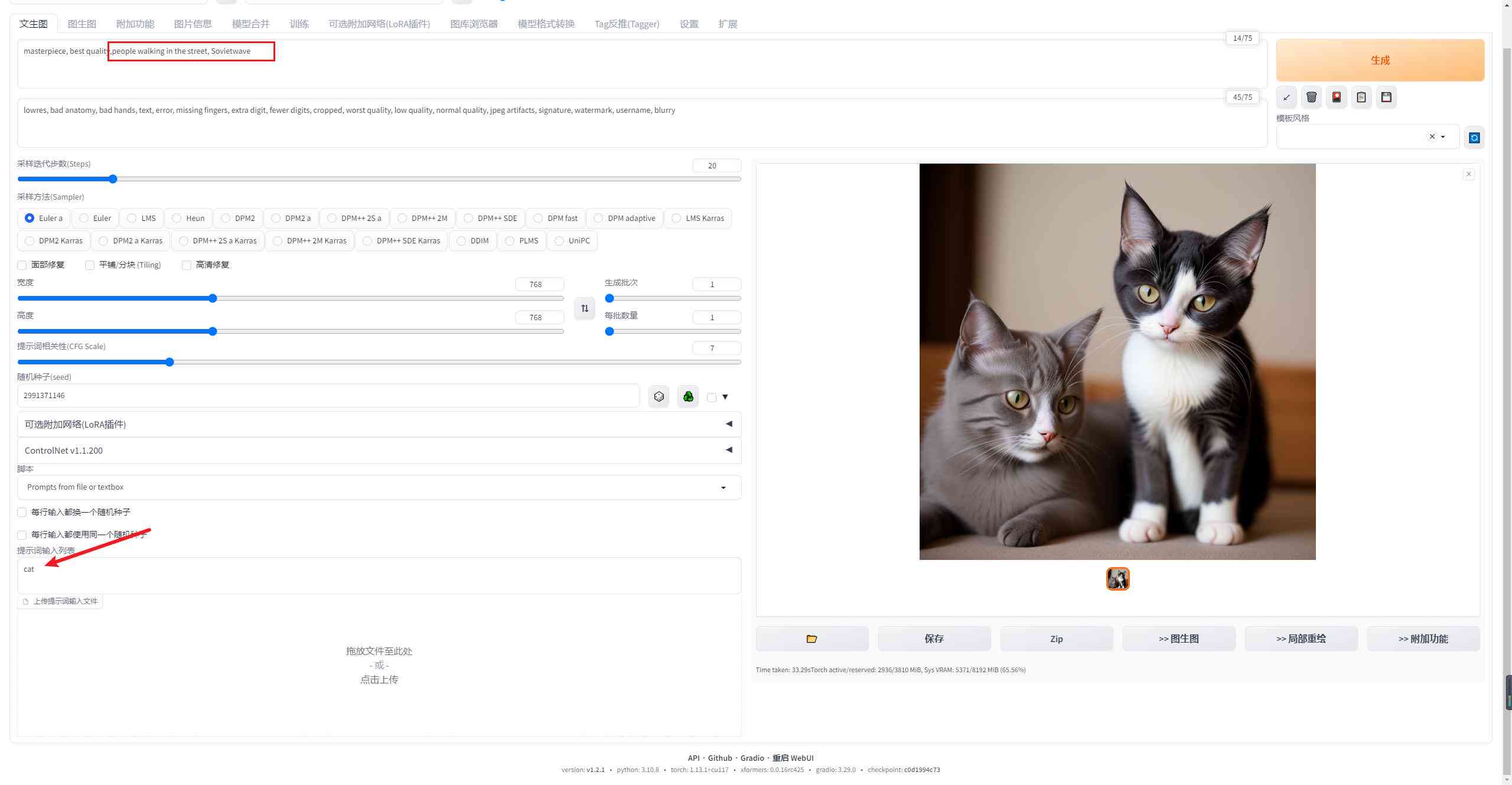This screenshot has height=785, width=1512.
Task: Click the folder icon to open output directory
Action: [x=812, y=639]
